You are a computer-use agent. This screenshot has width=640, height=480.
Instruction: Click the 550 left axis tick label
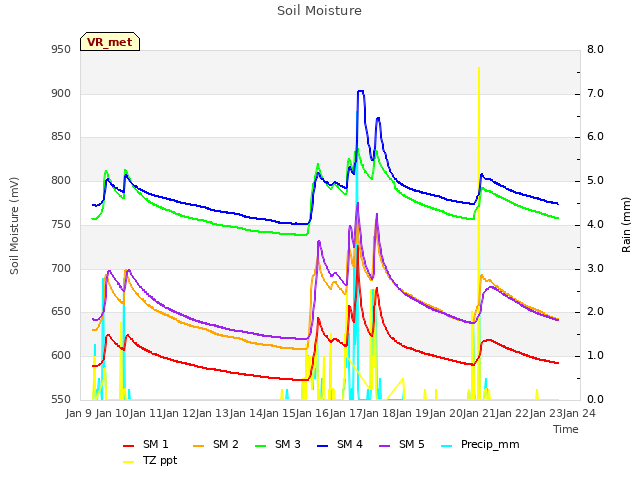click(x=61, y=399)
